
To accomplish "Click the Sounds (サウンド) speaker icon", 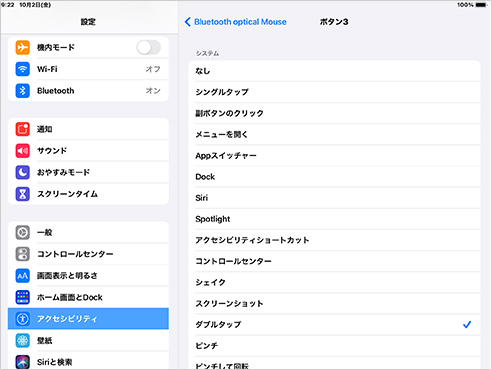I will pyautogui.click(x=23, y=151).
